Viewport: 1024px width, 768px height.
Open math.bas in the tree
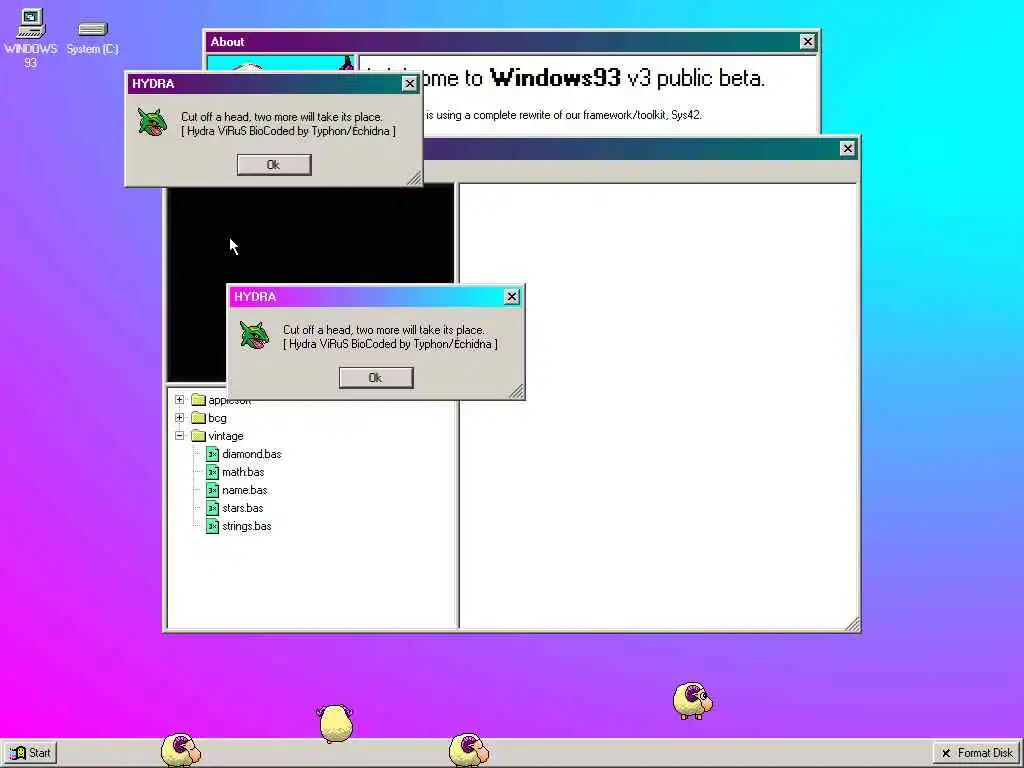pyautogui.click(x=243, y=472)
